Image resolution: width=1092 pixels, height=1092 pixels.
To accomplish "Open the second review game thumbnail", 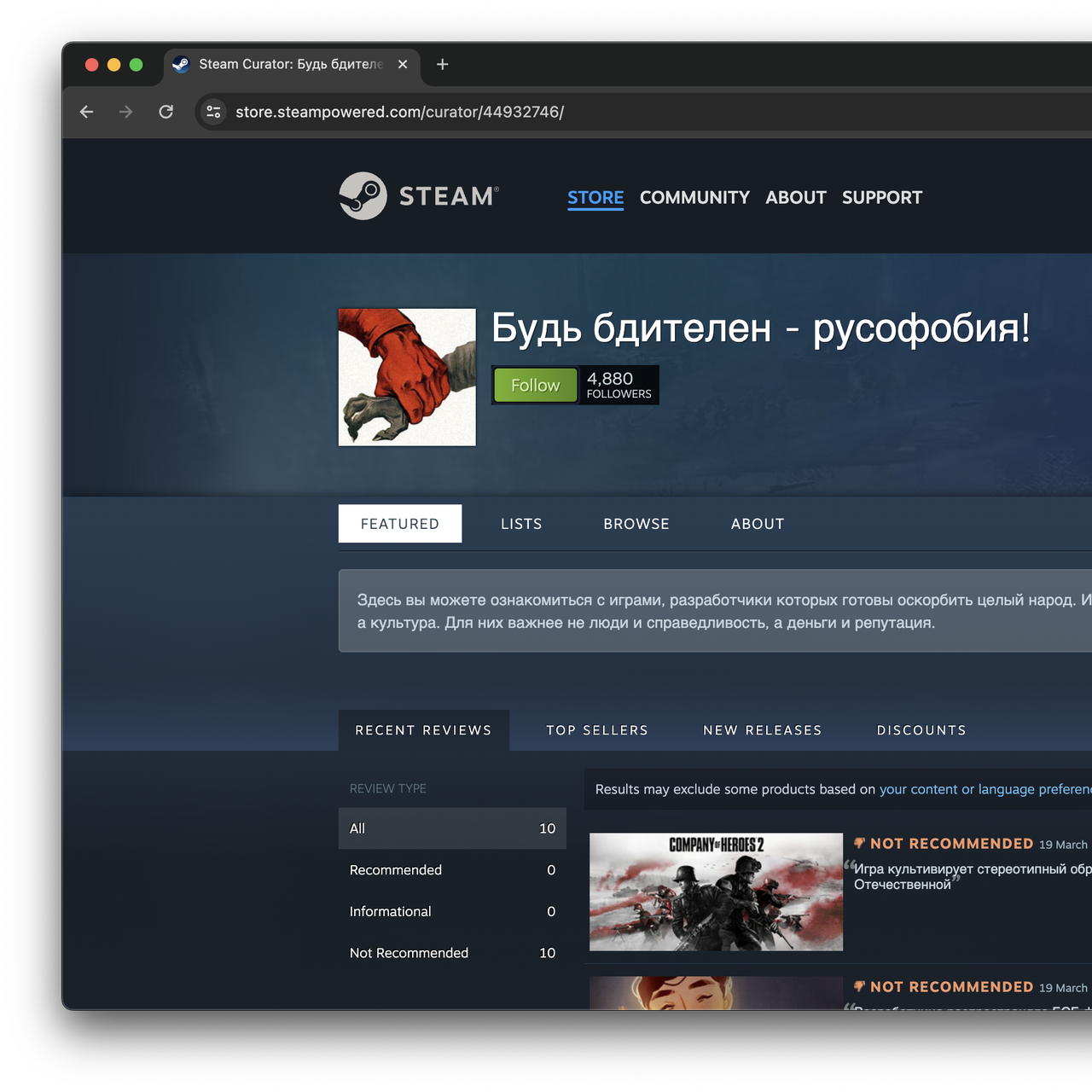I will [x=716, y=993].
